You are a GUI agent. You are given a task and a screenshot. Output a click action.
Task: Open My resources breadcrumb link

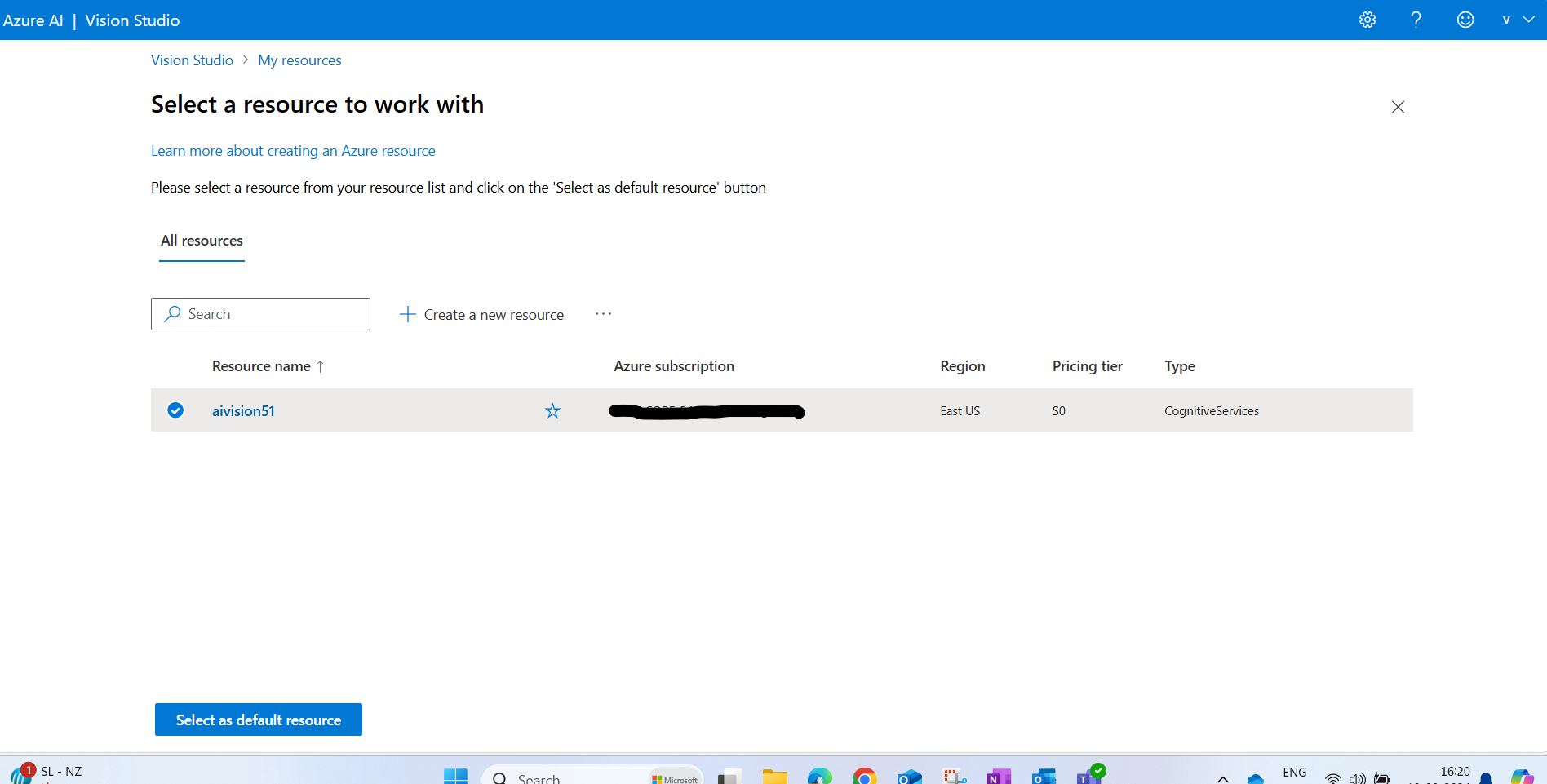click(x=299, y=60)
